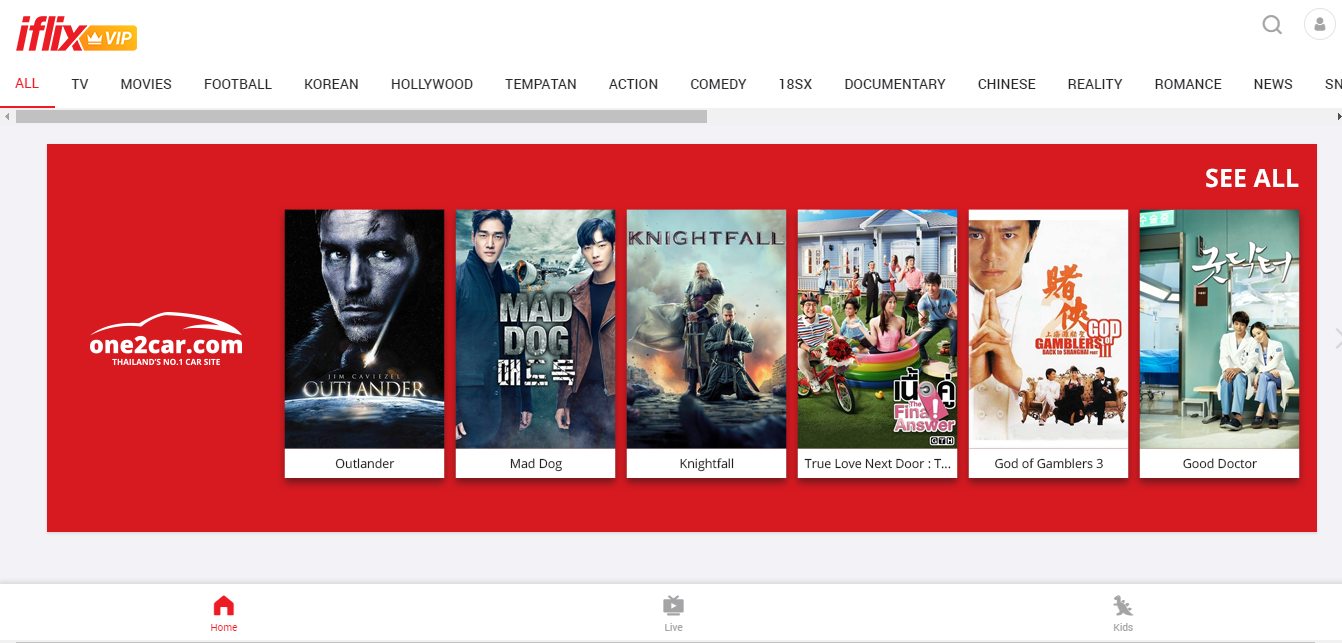Click the iflix logo
Image resolution: width=1342 pixels, height=643 pixels.
76,35
